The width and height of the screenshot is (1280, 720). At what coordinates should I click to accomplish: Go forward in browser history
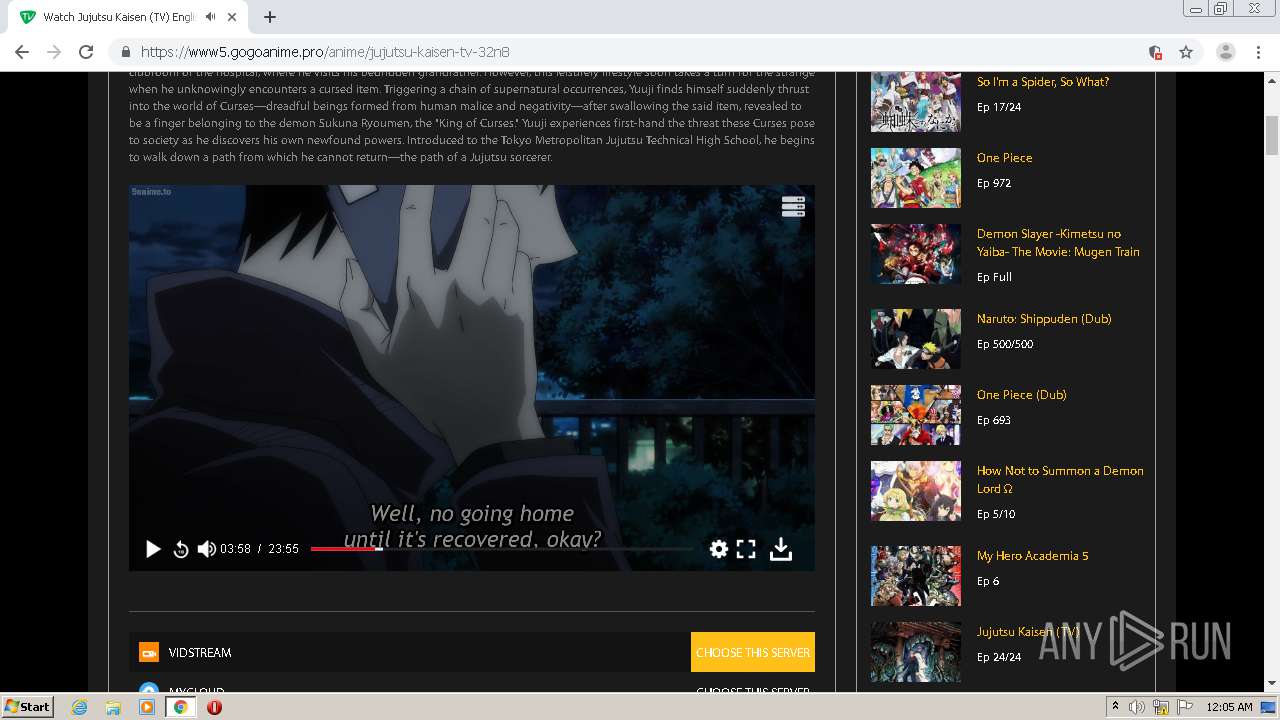coord(54,52)
